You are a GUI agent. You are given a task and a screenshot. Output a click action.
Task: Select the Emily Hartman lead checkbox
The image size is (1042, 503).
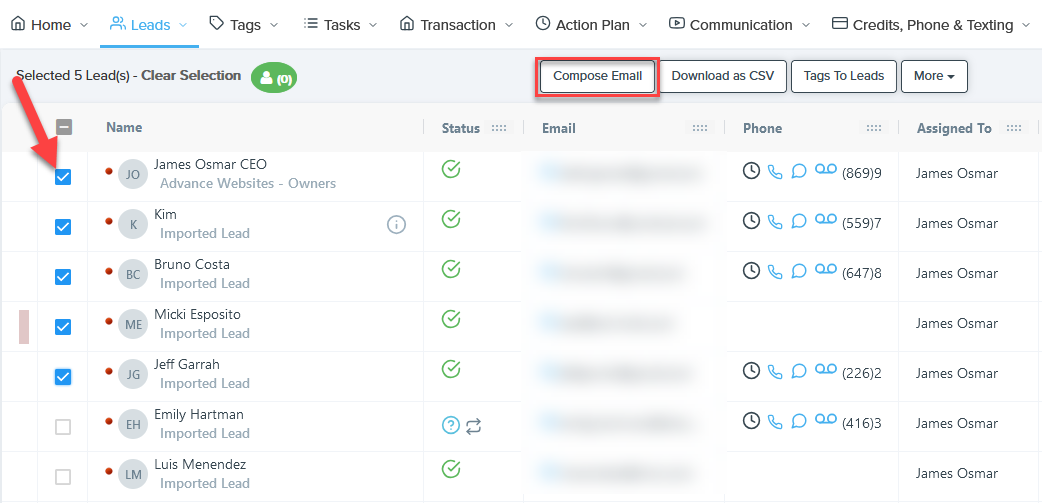point(63,427)
